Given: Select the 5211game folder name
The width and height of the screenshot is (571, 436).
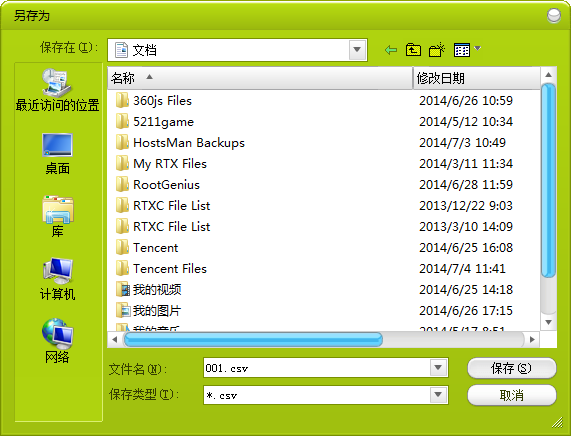Looking at the screenshot, I should click(163, 122).
